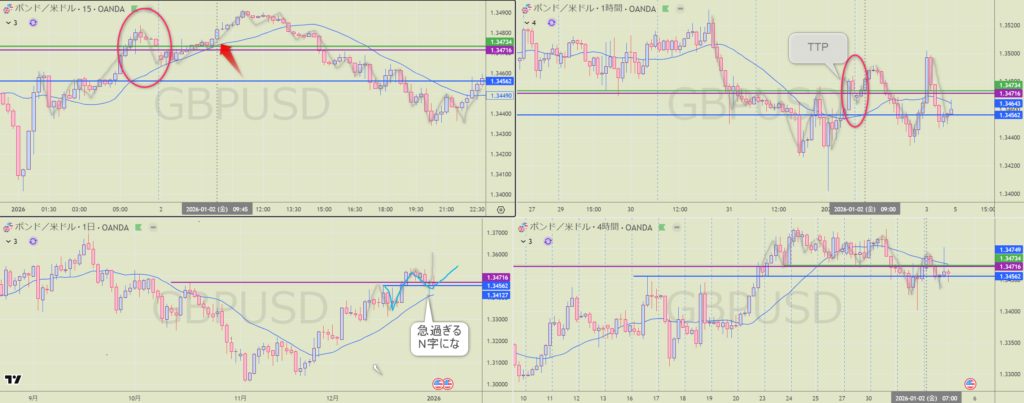Select the red ellipse drawing on 1-hour chart

tap(855, 90)
